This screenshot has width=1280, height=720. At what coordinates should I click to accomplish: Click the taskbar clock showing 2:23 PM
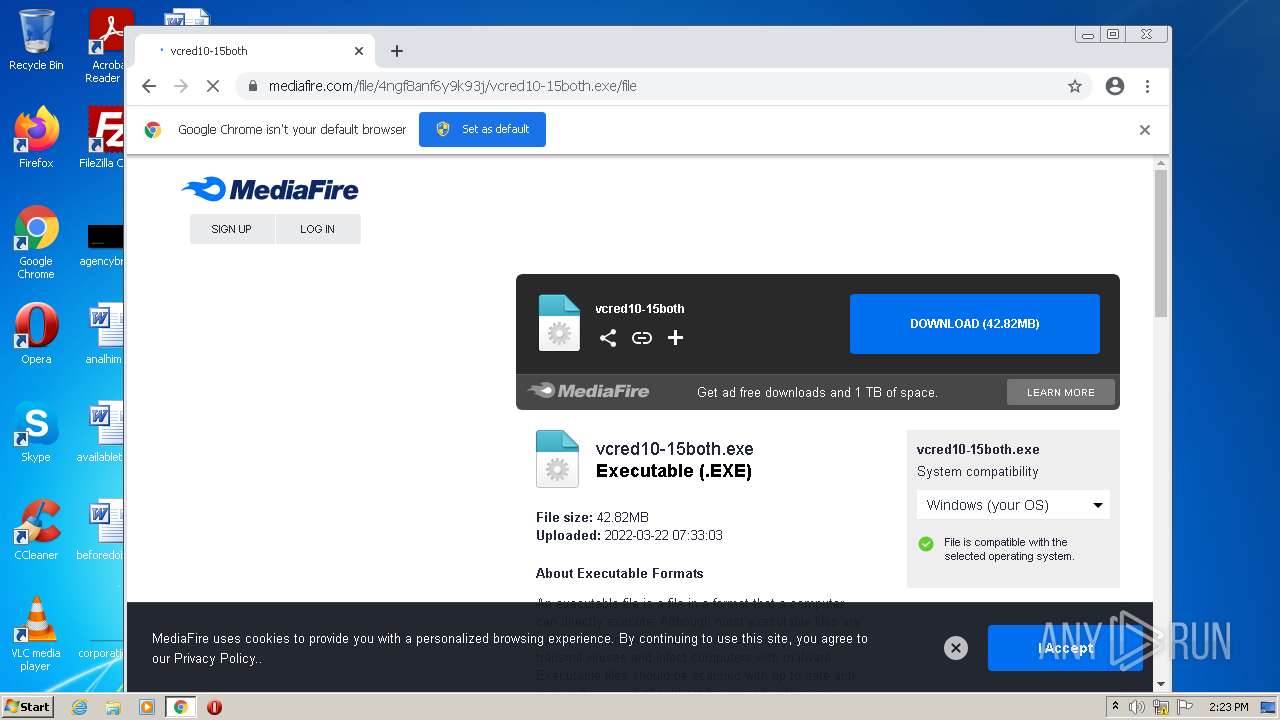tap(1228, 707)
